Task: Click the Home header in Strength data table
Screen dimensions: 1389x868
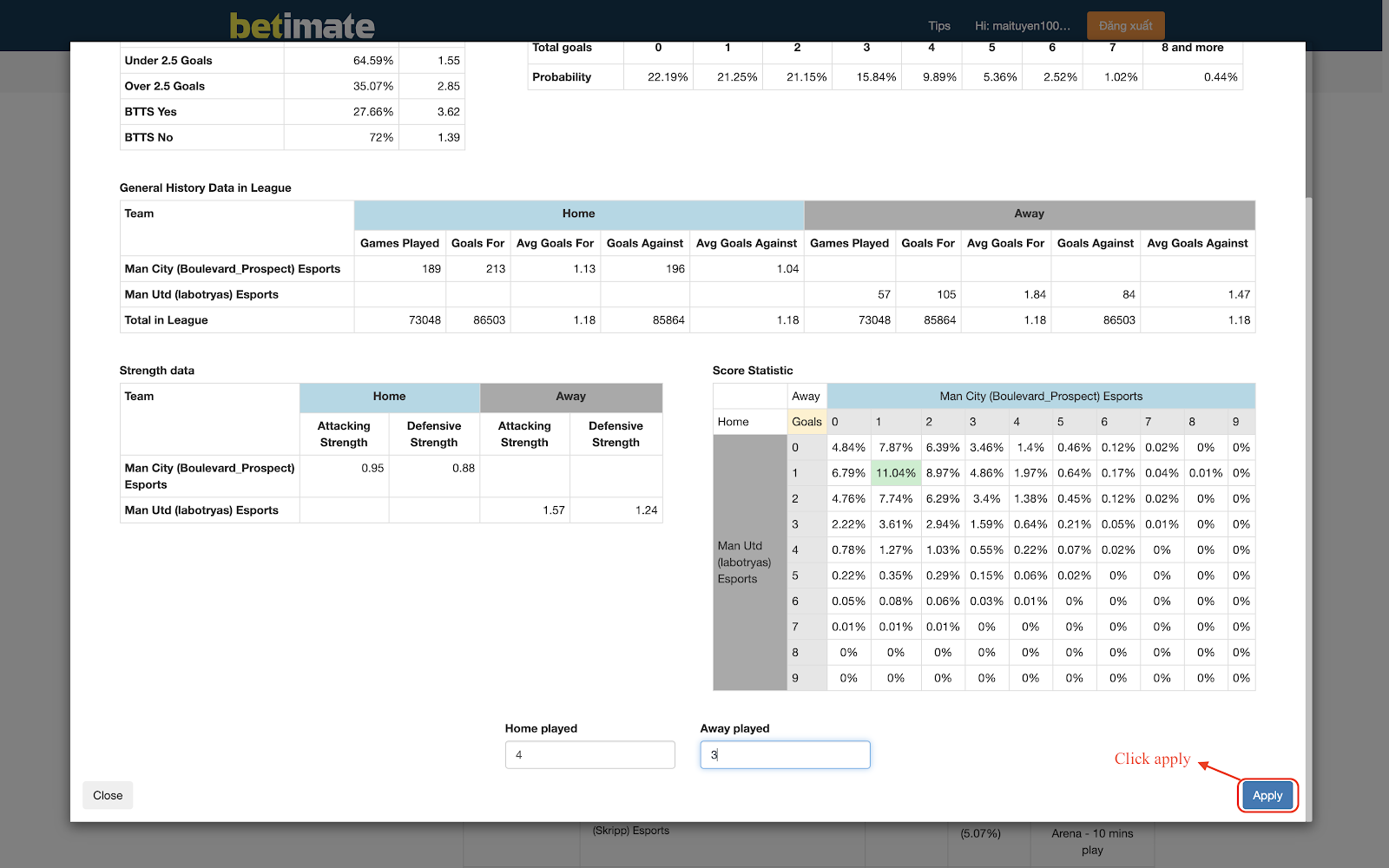Action: (x=390, y=397)
